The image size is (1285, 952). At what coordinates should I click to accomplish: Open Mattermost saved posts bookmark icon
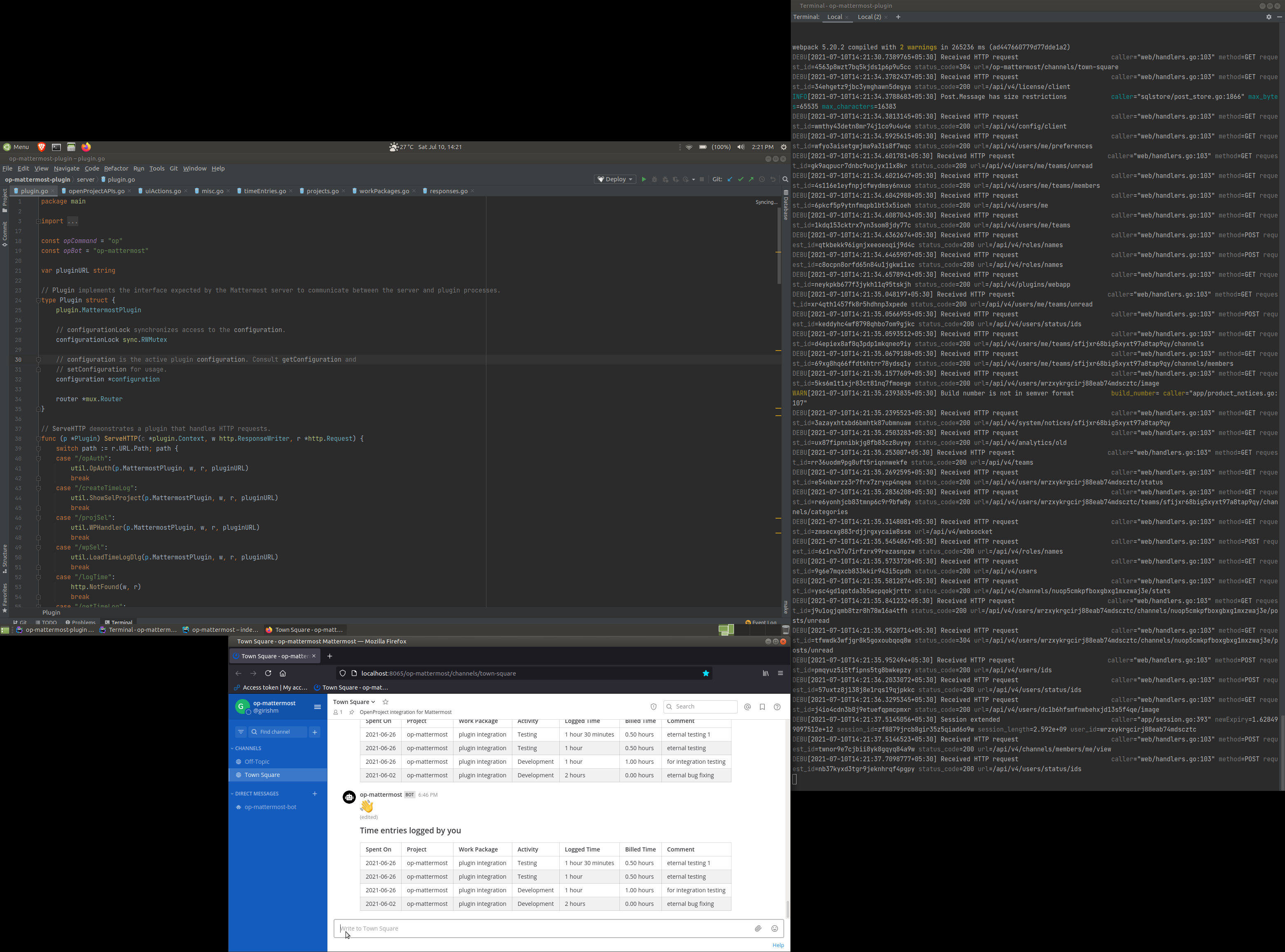pyautogui.click(x=762, y=706)
